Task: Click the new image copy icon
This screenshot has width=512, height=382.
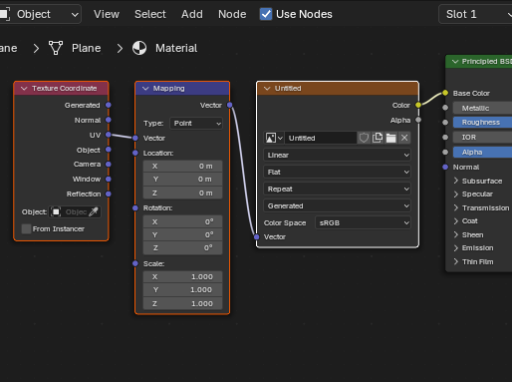Action: (x=377, y=138)
